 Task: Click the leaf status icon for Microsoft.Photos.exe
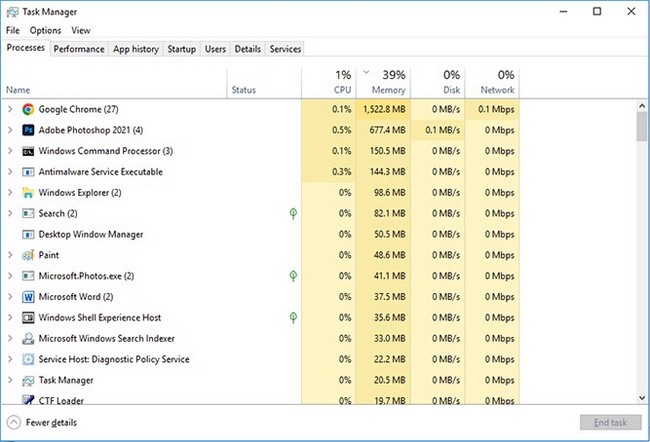click(293, 276)
